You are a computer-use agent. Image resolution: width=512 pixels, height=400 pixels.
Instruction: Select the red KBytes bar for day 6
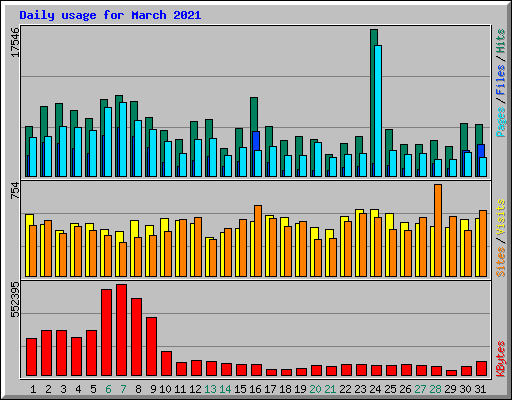click(106, 333)
